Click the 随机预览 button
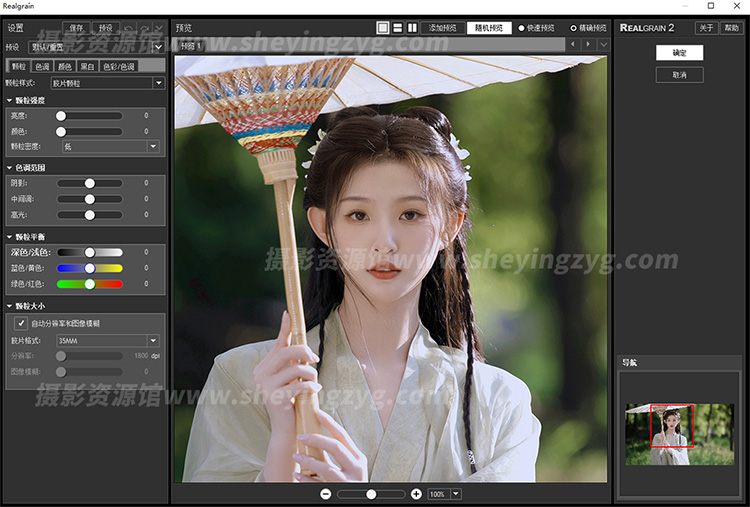Viewport: 750px width, 507px height. click(489, 28)
